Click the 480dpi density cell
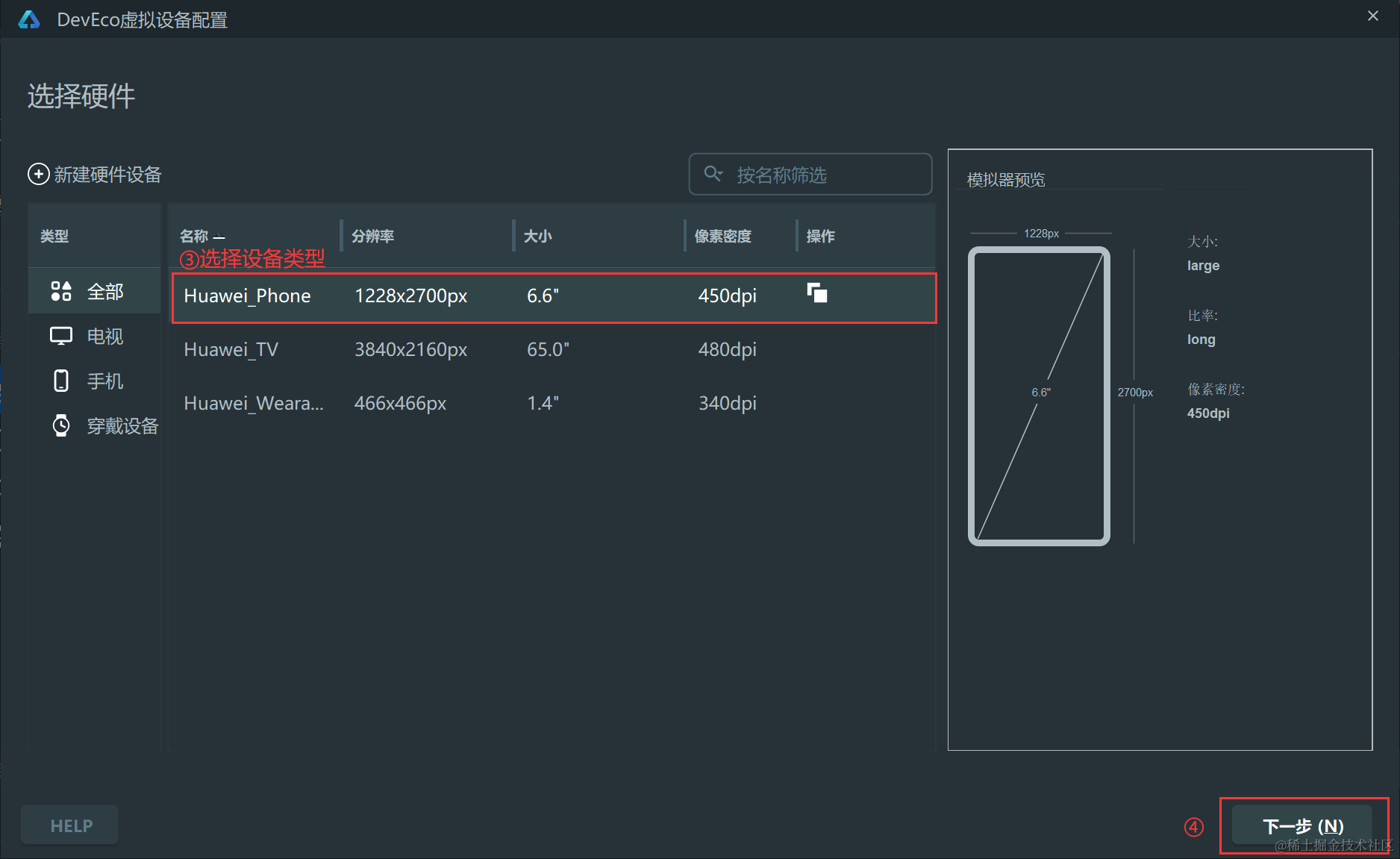Screen dimensions: 1400x859 pos(727,349)
